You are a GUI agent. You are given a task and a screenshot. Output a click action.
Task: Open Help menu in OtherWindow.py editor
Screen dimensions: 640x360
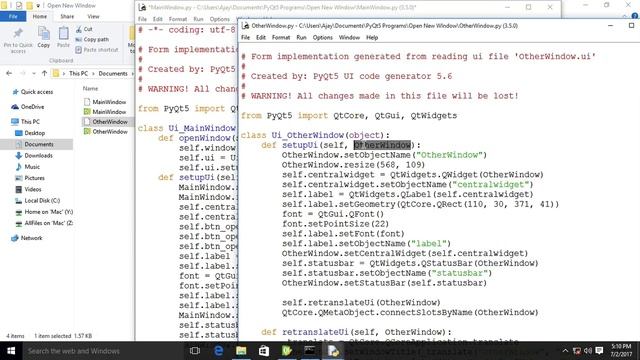[x=372, y=38]
